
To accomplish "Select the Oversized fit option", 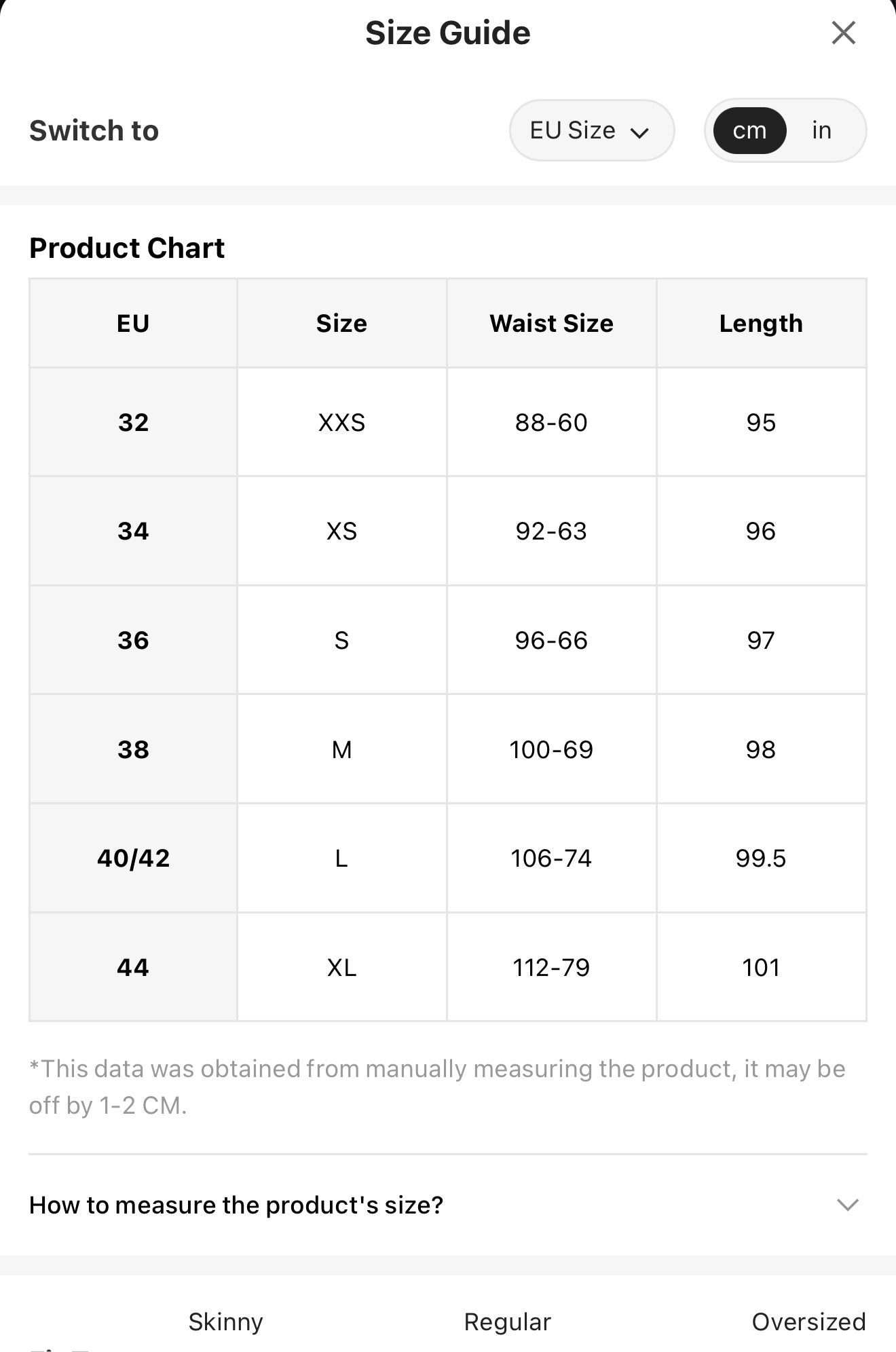I will (x=808, y=1321).
